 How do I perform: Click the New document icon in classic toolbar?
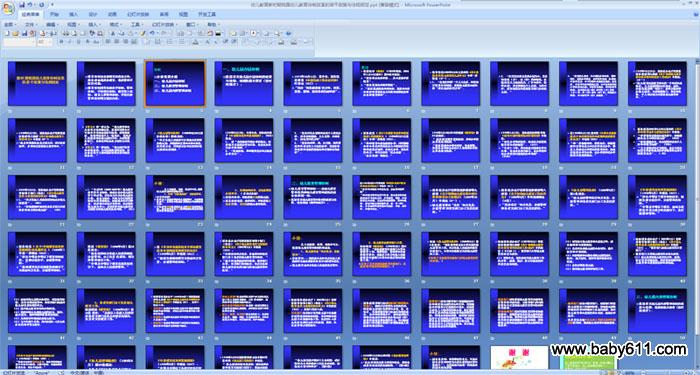[7, 33]
